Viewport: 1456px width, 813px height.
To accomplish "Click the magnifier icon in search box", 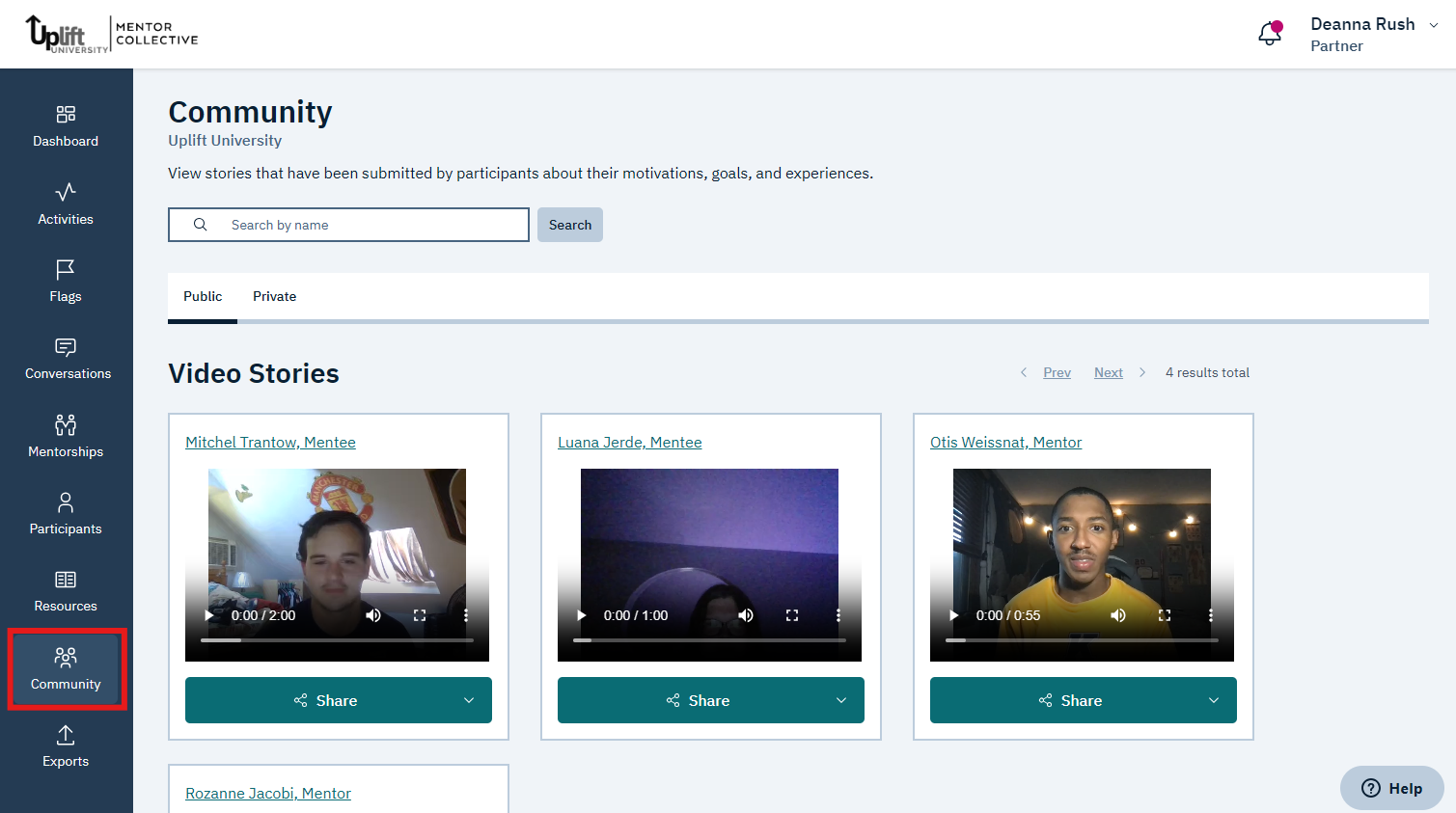I will [201, 225].
